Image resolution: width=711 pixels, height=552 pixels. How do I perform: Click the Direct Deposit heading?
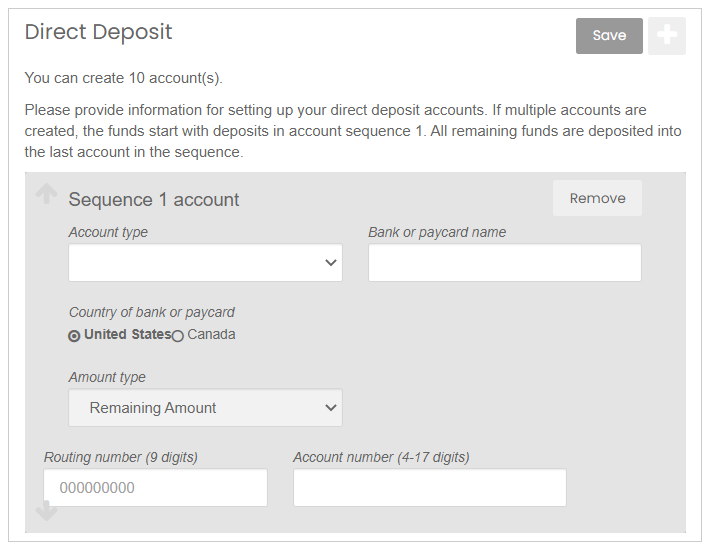[x=98, y=32]
